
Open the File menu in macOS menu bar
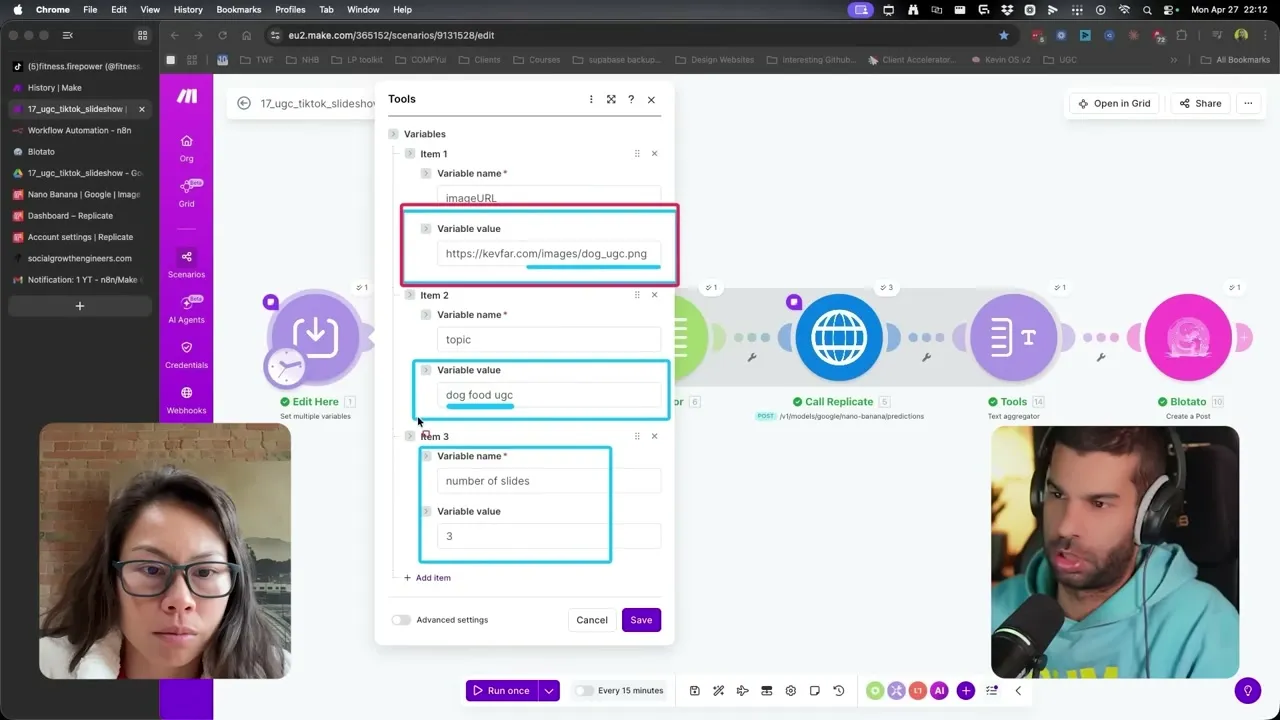coord(90,9)
